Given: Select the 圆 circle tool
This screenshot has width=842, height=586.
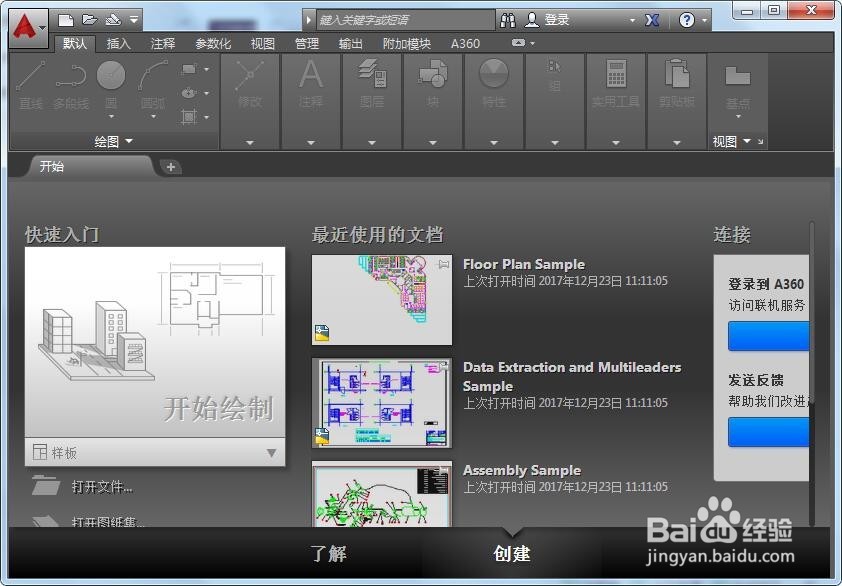Looking at the screenshot, I should click(111, 84).
